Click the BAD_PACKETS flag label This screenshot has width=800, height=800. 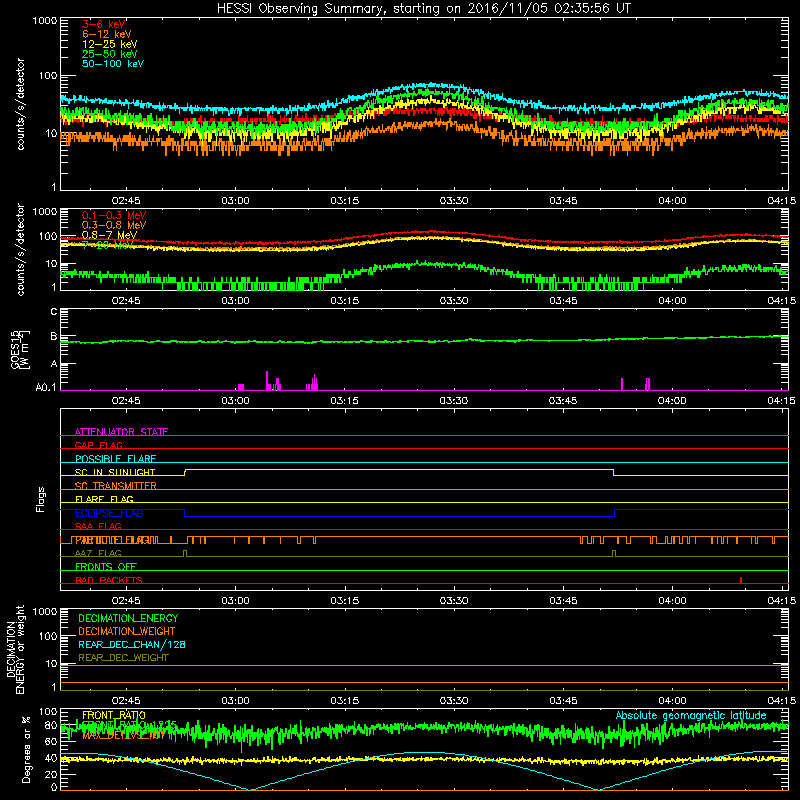[x=109, y=580]
